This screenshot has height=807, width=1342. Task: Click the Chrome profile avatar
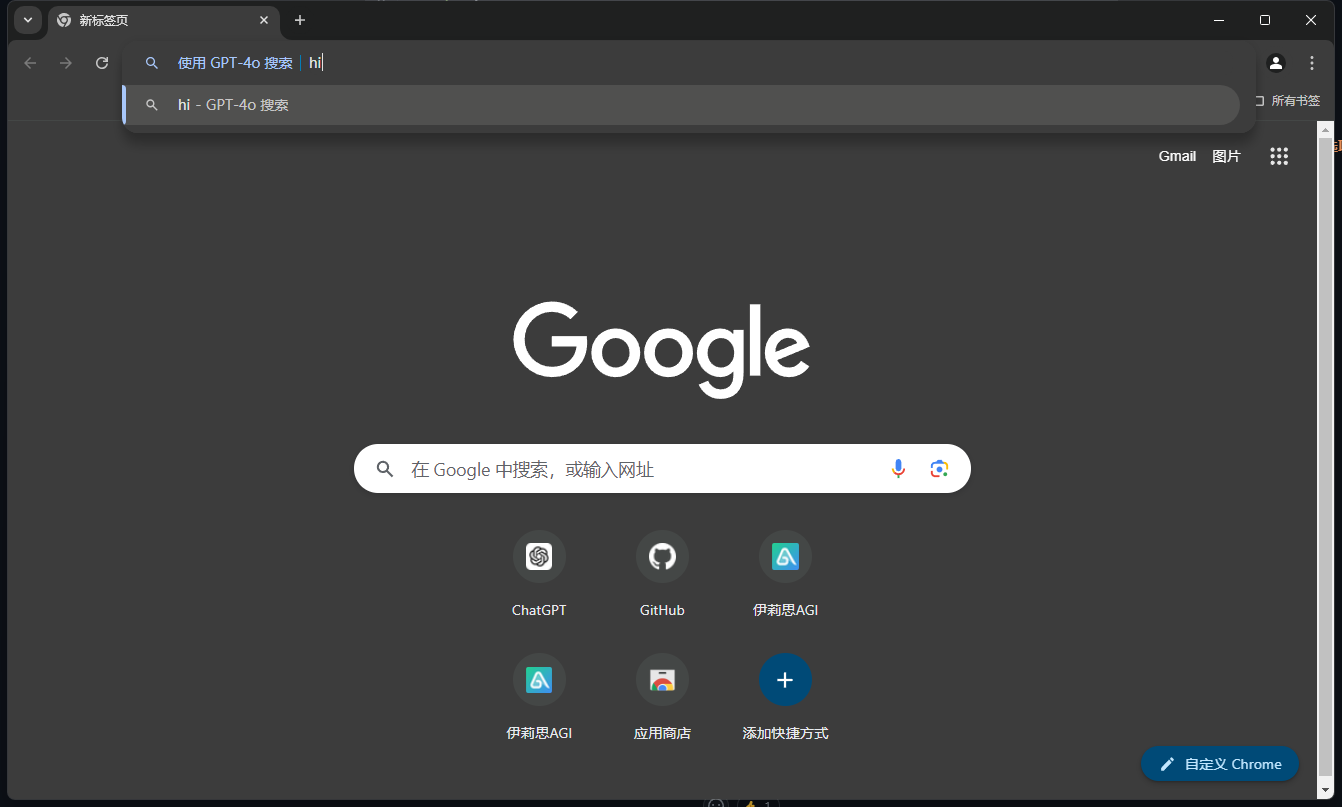click(x=1275, y=62)
